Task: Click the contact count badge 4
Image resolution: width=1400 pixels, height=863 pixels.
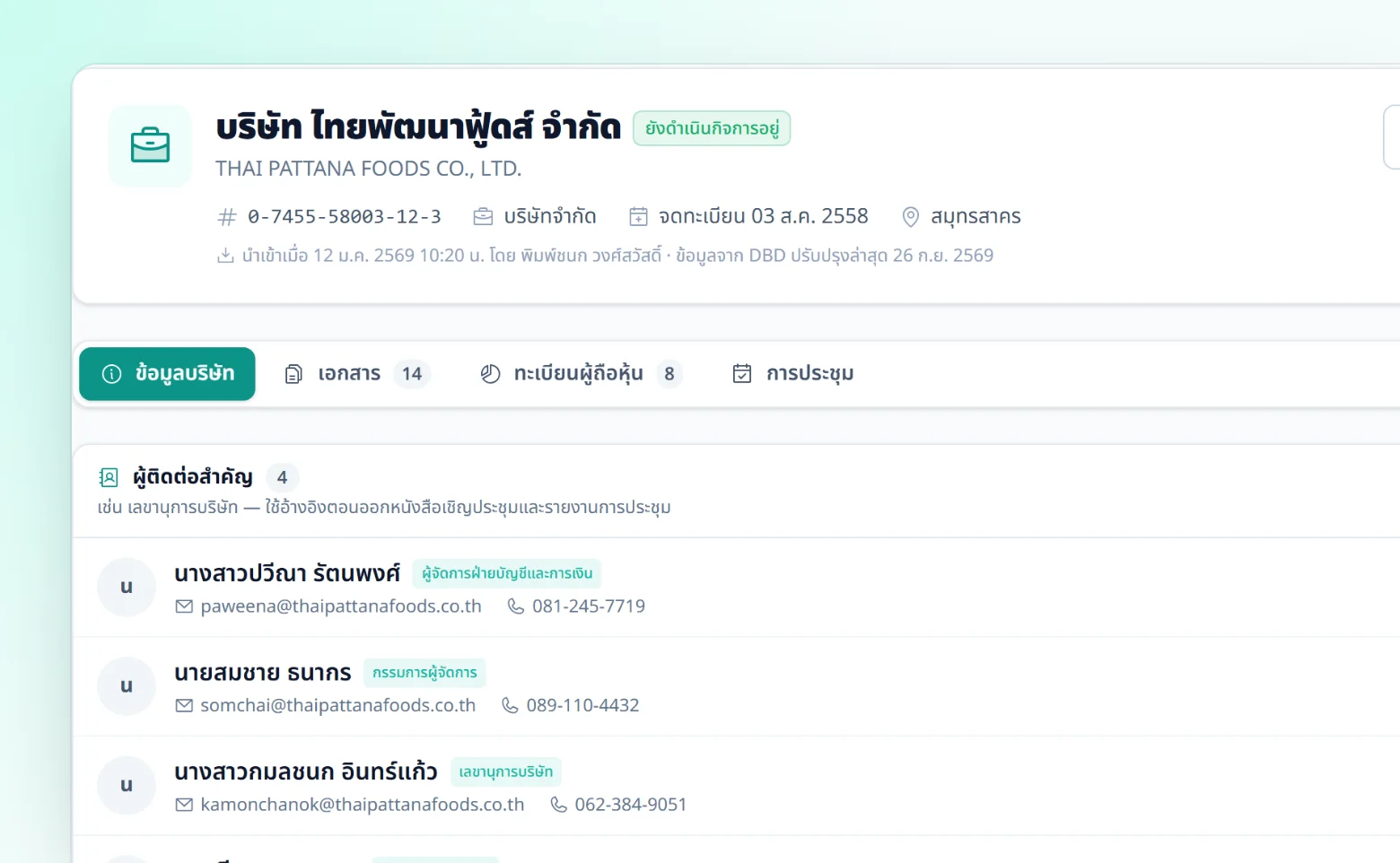Action: click(283, 477)
